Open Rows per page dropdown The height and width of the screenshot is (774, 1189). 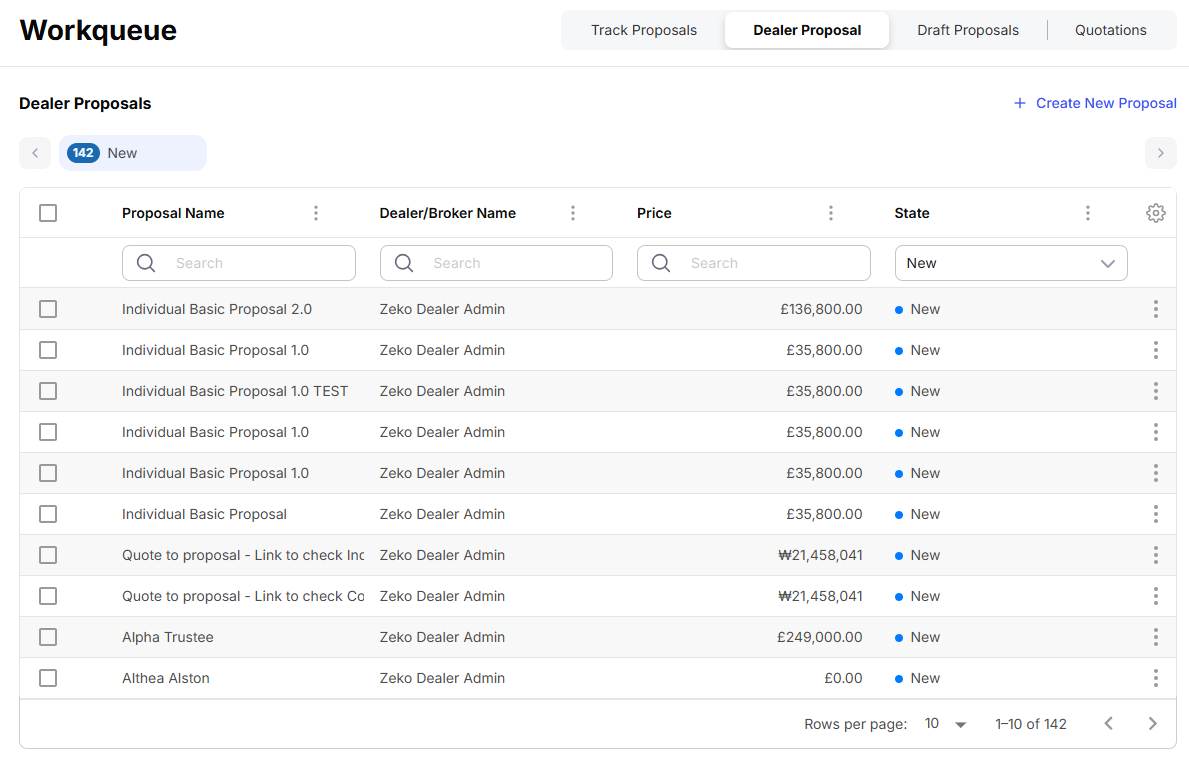point(945,724)
